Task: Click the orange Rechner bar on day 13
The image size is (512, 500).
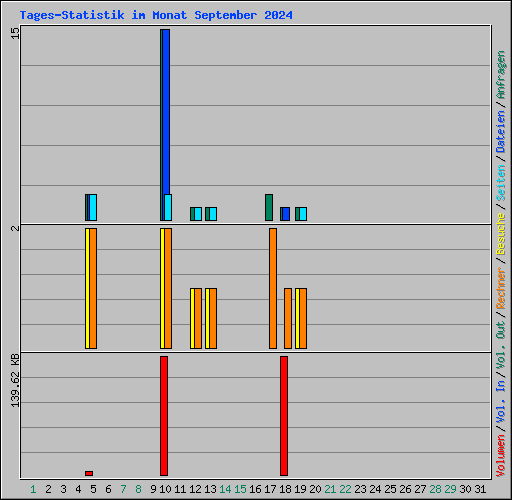Action: coord(213,318)
